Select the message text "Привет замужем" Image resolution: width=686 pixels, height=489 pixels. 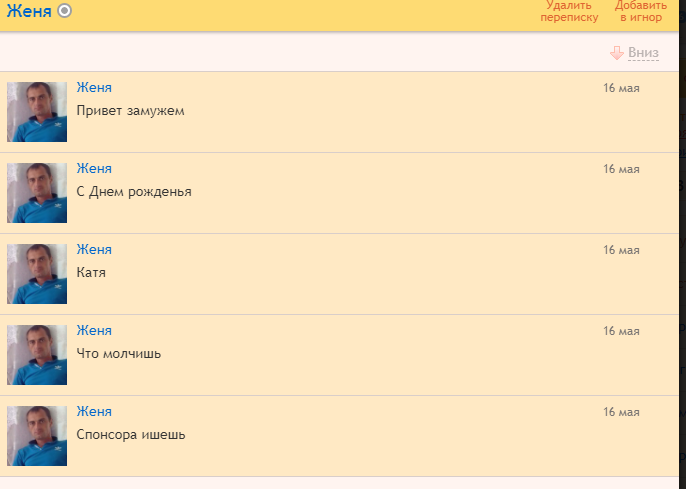pos(130,111)
